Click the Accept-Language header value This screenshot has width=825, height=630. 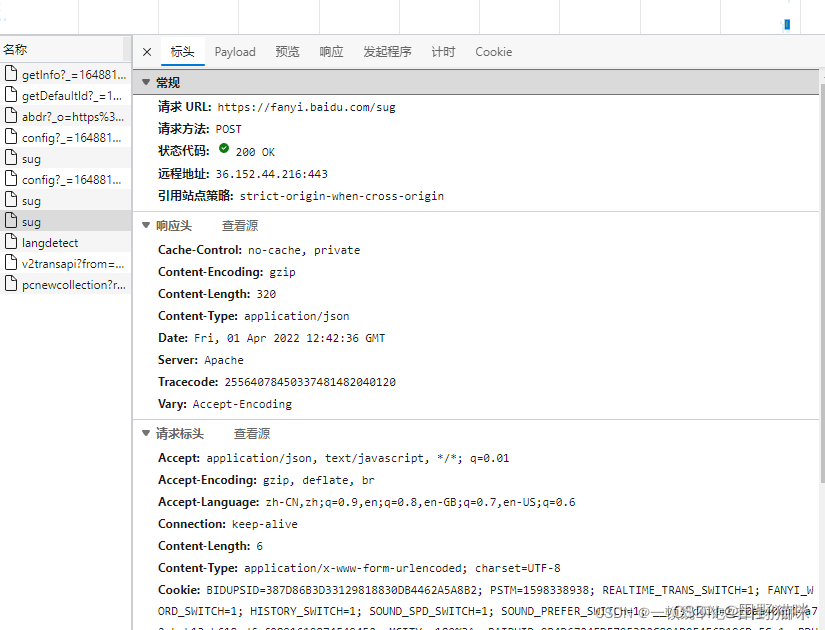pos(420,503)
